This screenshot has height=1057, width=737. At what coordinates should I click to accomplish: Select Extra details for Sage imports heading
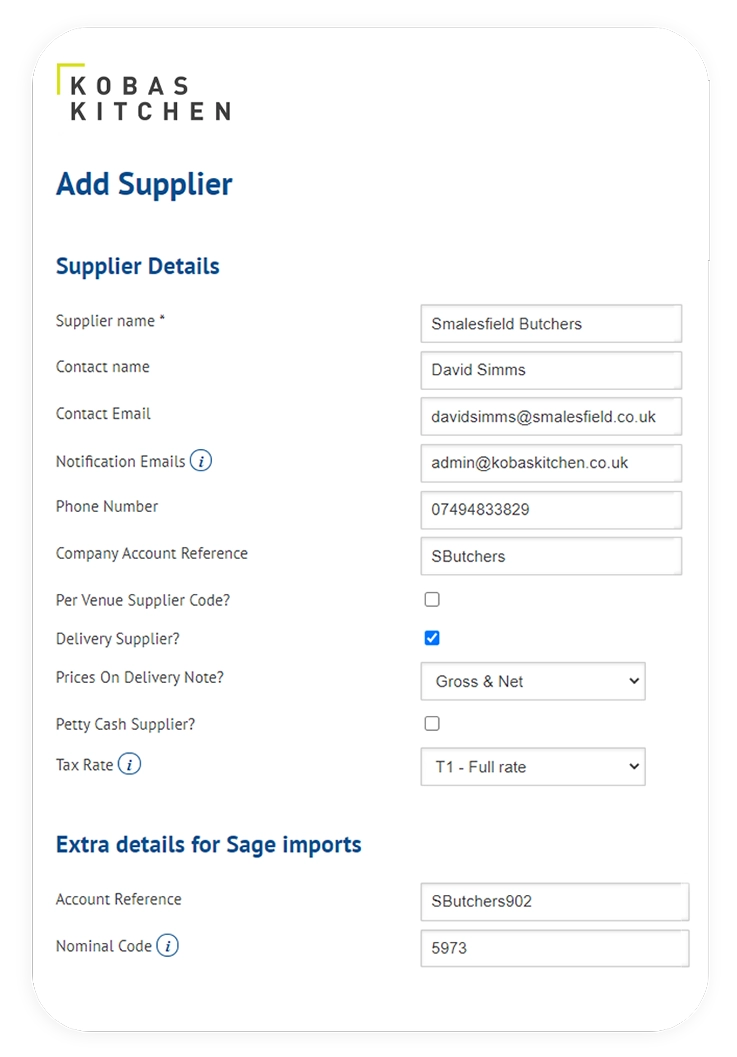[208, 845]
